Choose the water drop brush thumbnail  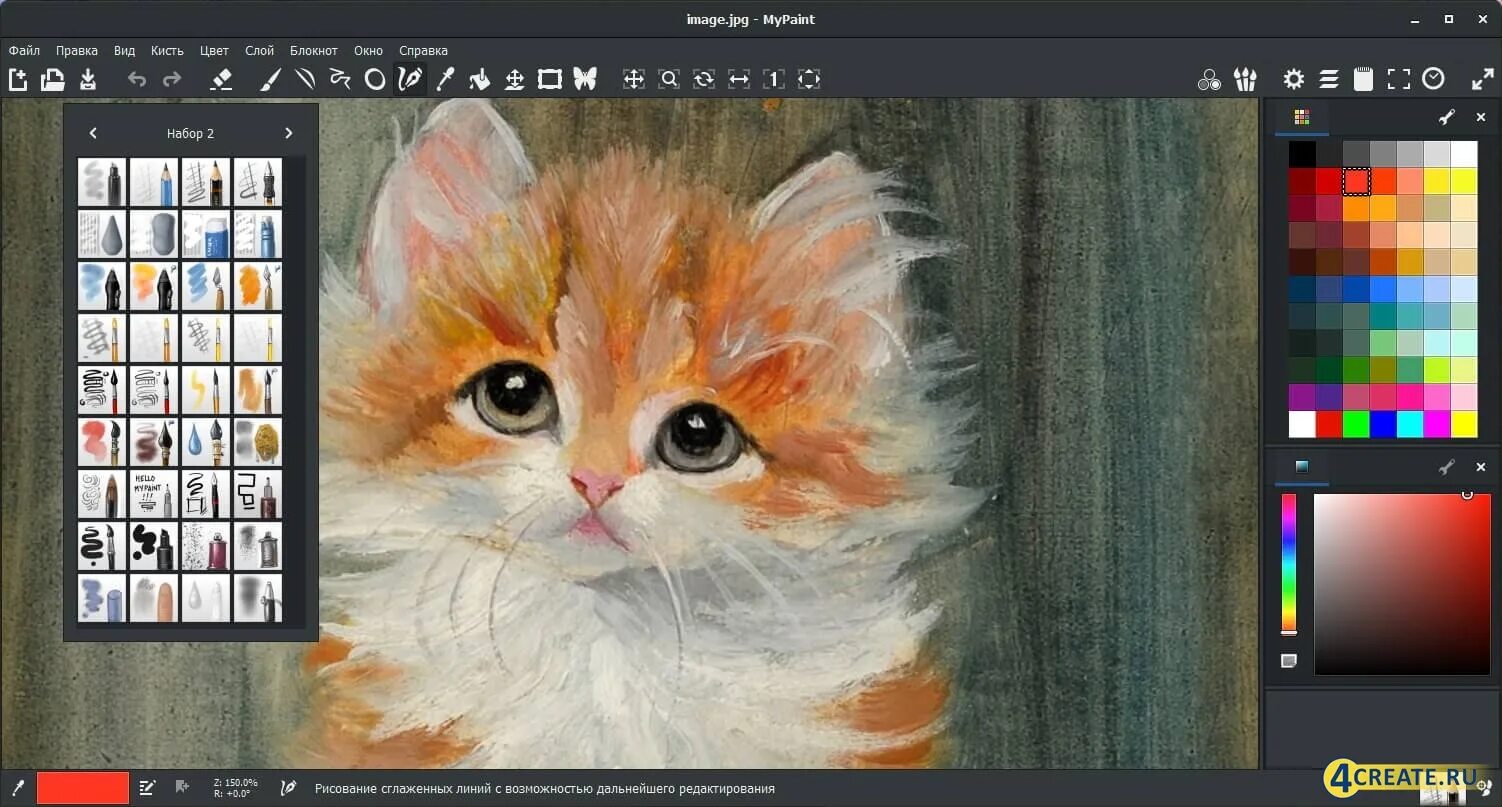coord(206,442)
